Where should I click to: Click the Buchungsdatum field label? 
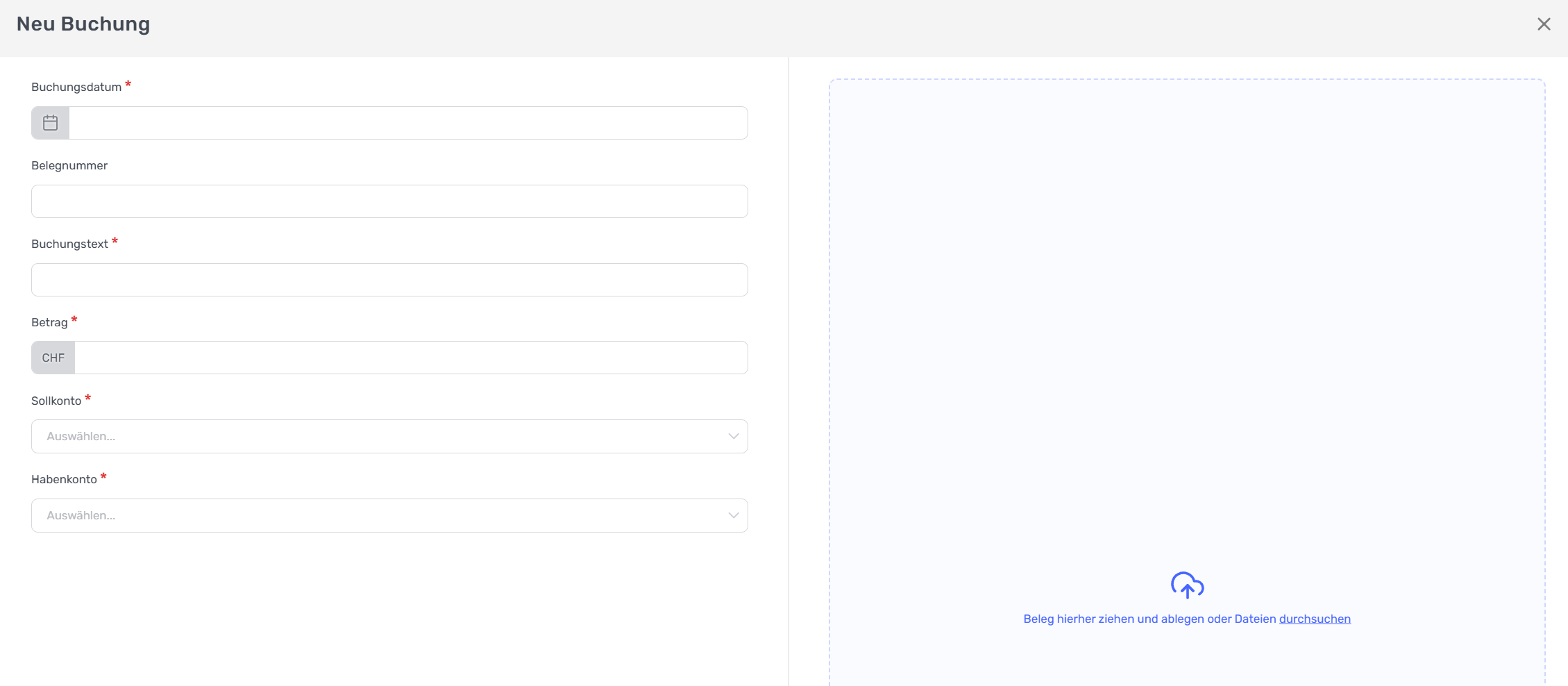pos(76,87)
